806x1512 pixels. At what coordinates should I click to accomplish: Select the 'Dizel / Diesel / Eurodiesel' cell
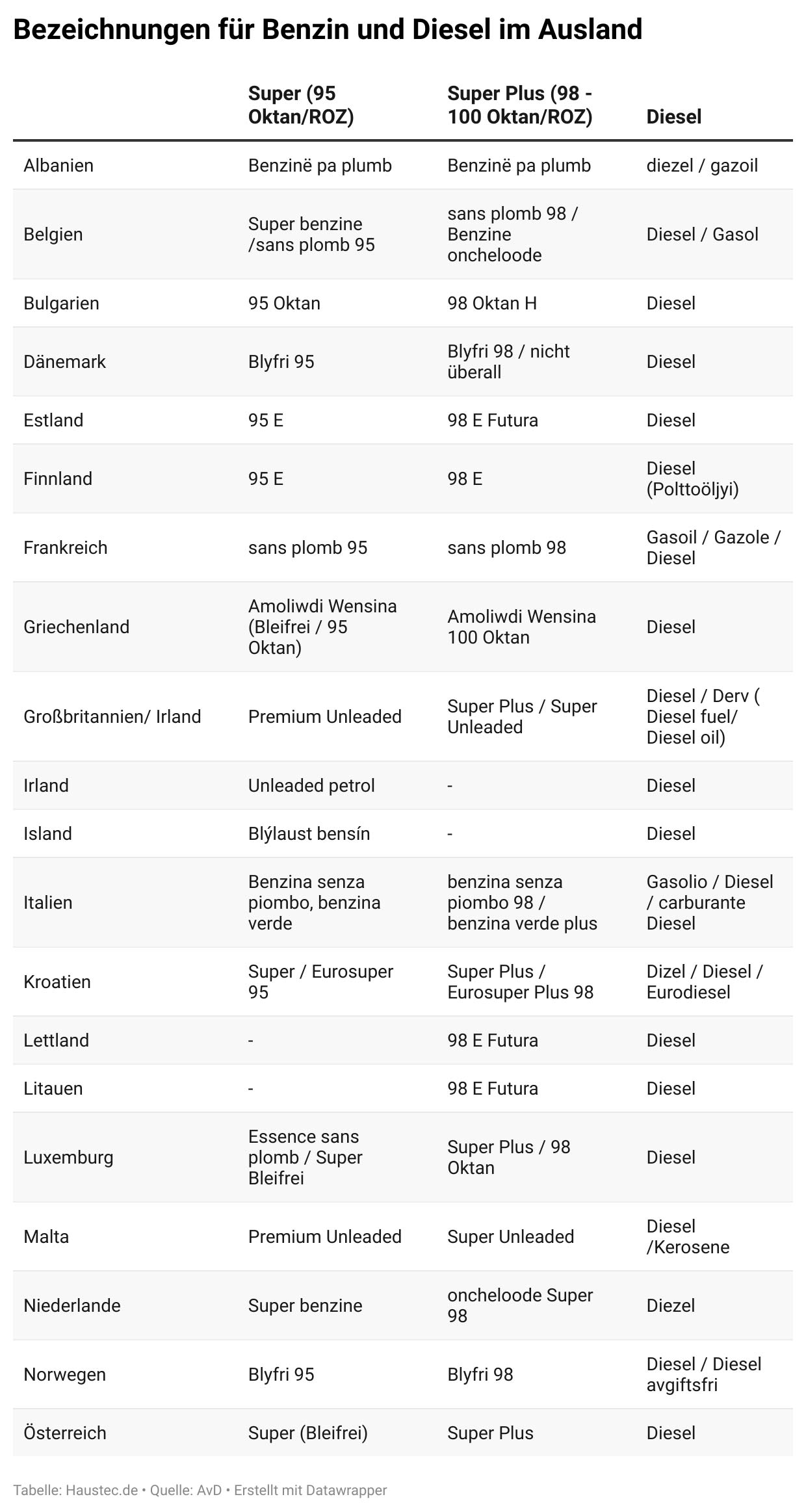tap(705, 982)
